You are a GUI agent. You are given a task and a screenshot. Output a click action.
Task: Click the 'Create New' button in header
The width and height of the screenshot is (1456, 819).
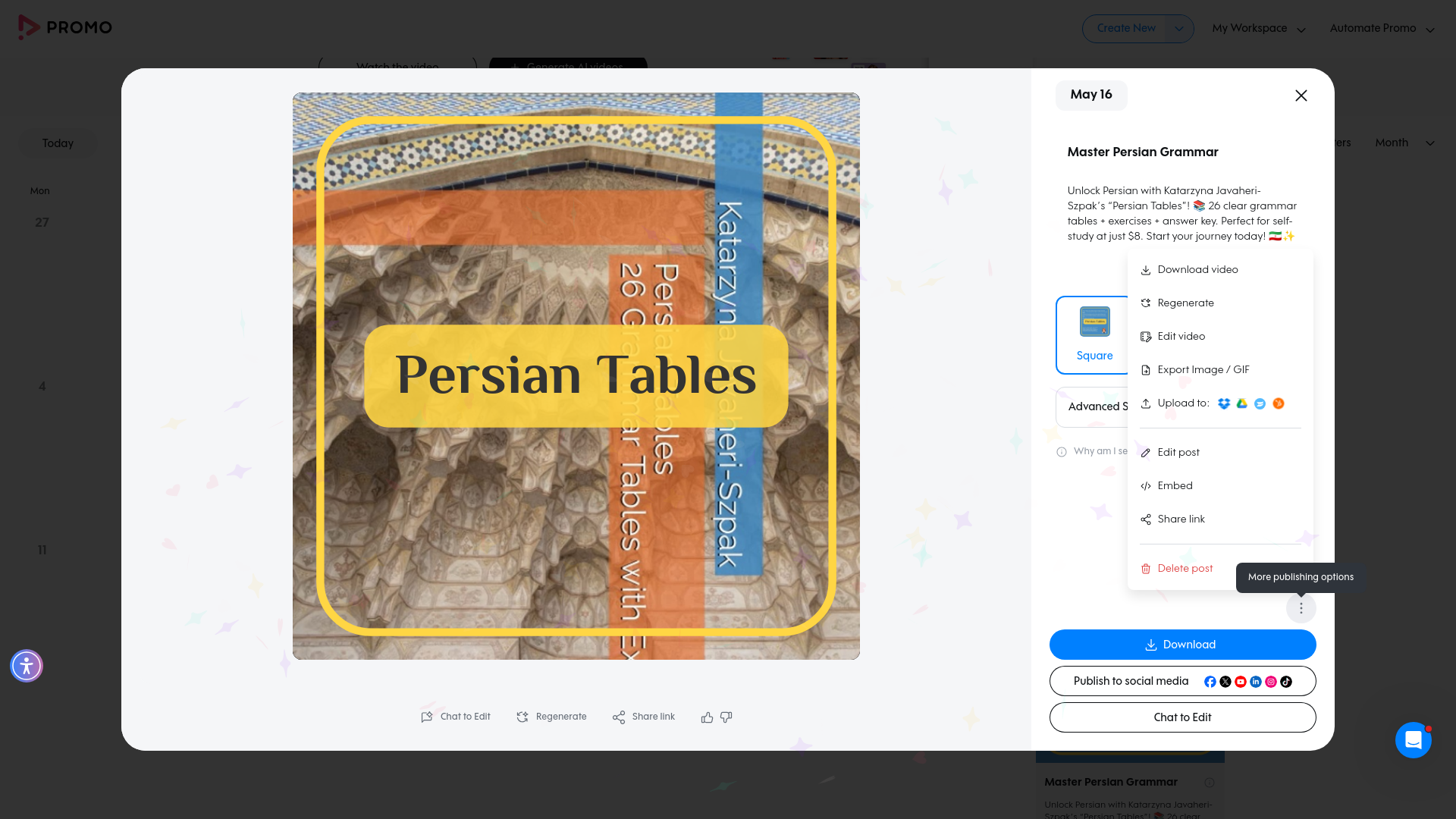[x=1126, y=28]
